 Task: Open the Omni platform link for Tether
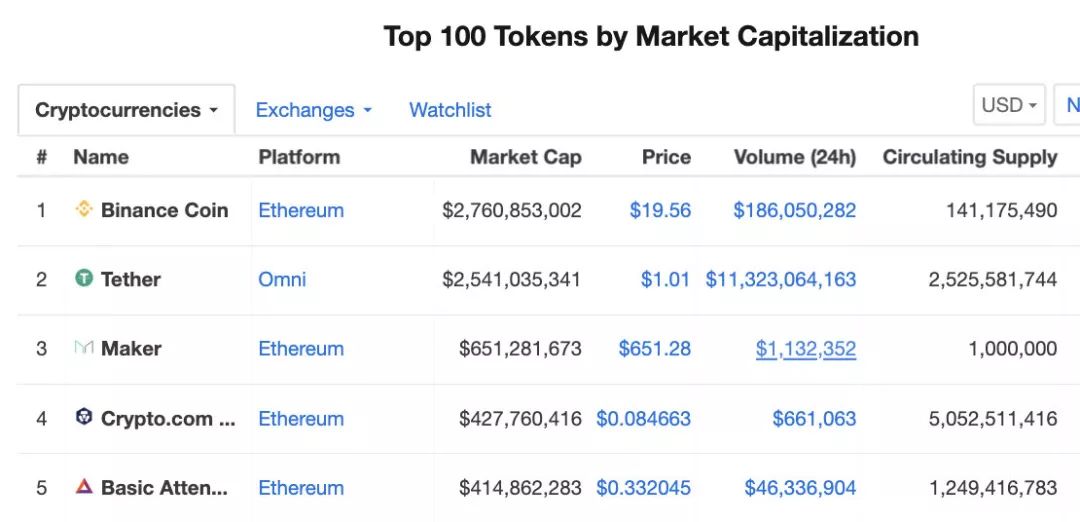point(282,280)
